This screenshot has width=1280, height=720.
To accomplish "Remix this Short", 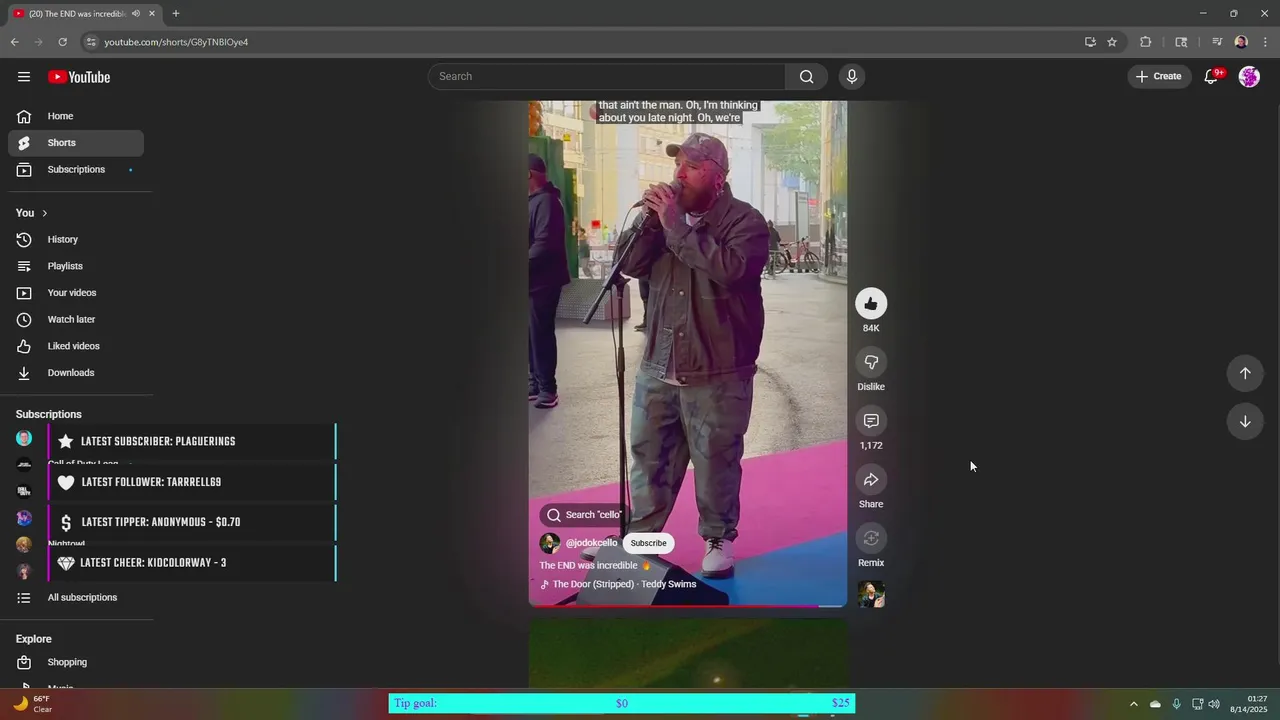I will click(871, 538).
